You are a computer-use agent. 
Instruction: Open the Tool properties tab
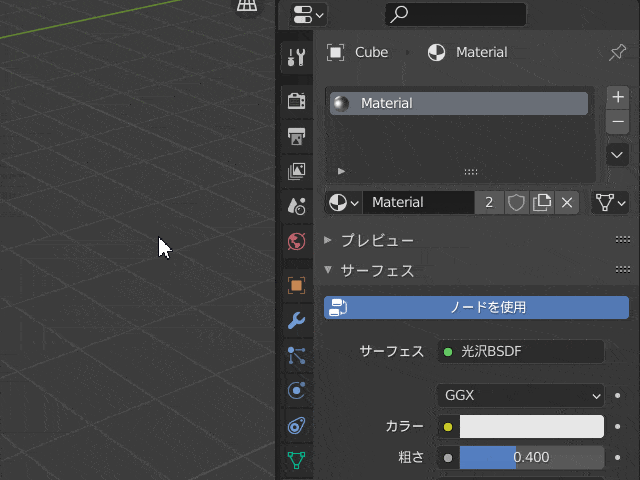296,57
